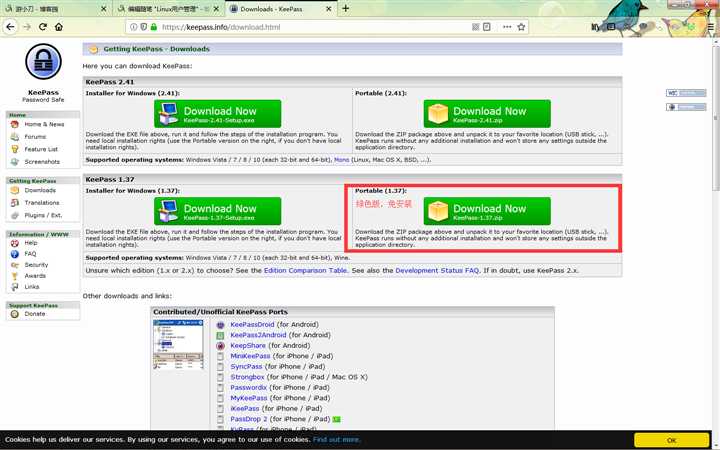Open the Awards sidebar link
This screenshot has height=450, width=720.
pos(35,276)
